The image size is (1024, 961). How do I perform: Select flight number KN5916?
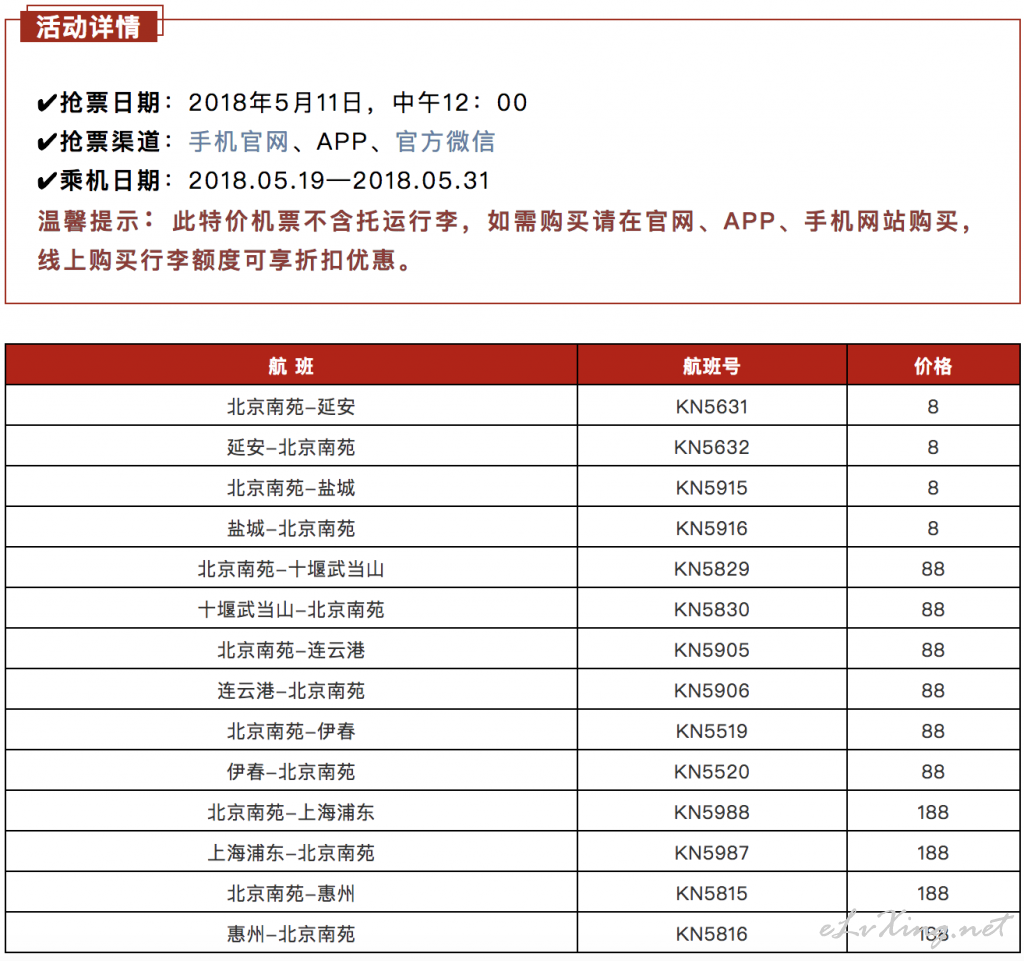(712, 528)
